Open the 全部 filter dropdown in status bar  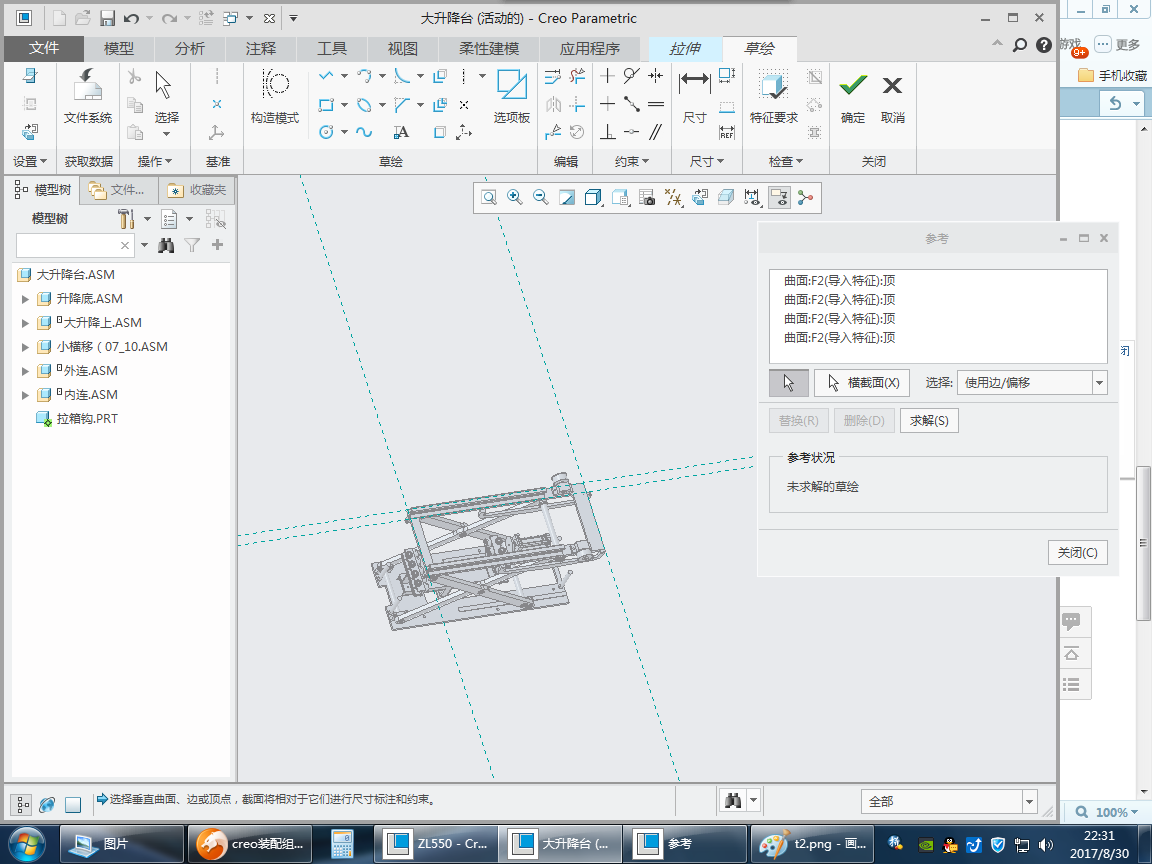tap(1029, 802)
